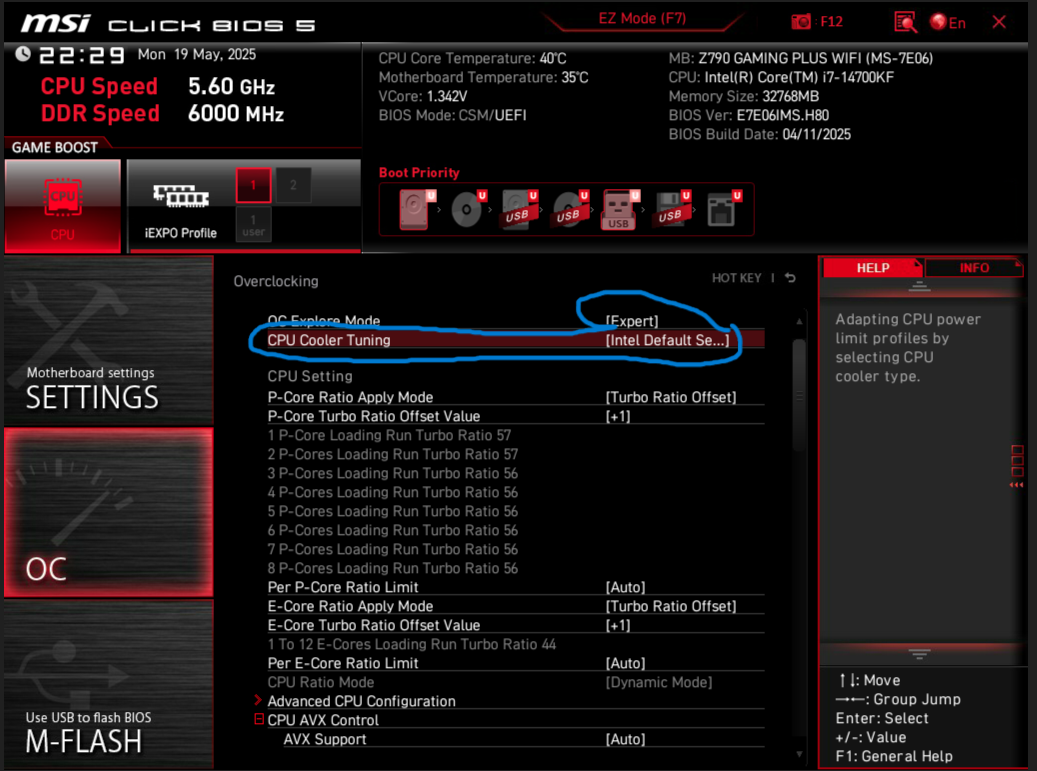This screenshot has height=771, width=1037.
Task: Close the BIOS with the X icon
Action: click(999, 22)
